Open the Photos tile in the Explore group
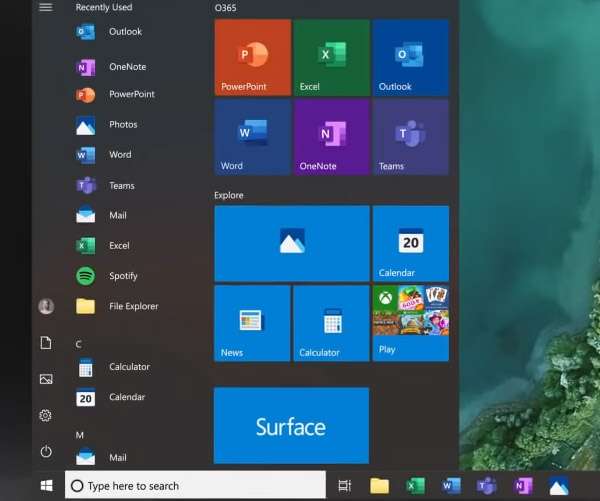The image size is (600, 501). pyautogui.click(x=291, y=243)
